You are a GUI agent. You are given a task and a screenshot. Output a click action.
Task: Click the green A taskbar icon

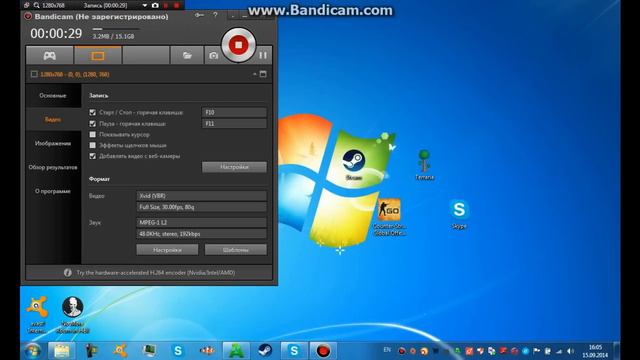236,351
